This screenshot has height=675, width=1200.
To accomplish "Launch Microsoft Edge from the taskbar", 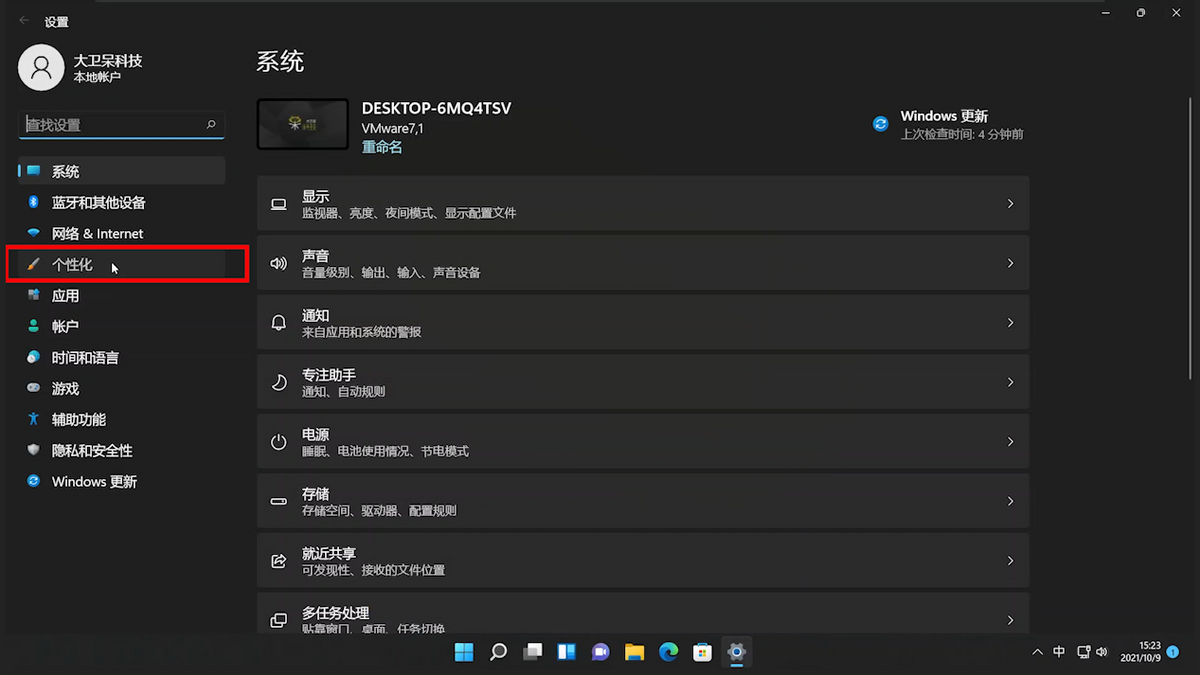I will [x=668, y=652].
